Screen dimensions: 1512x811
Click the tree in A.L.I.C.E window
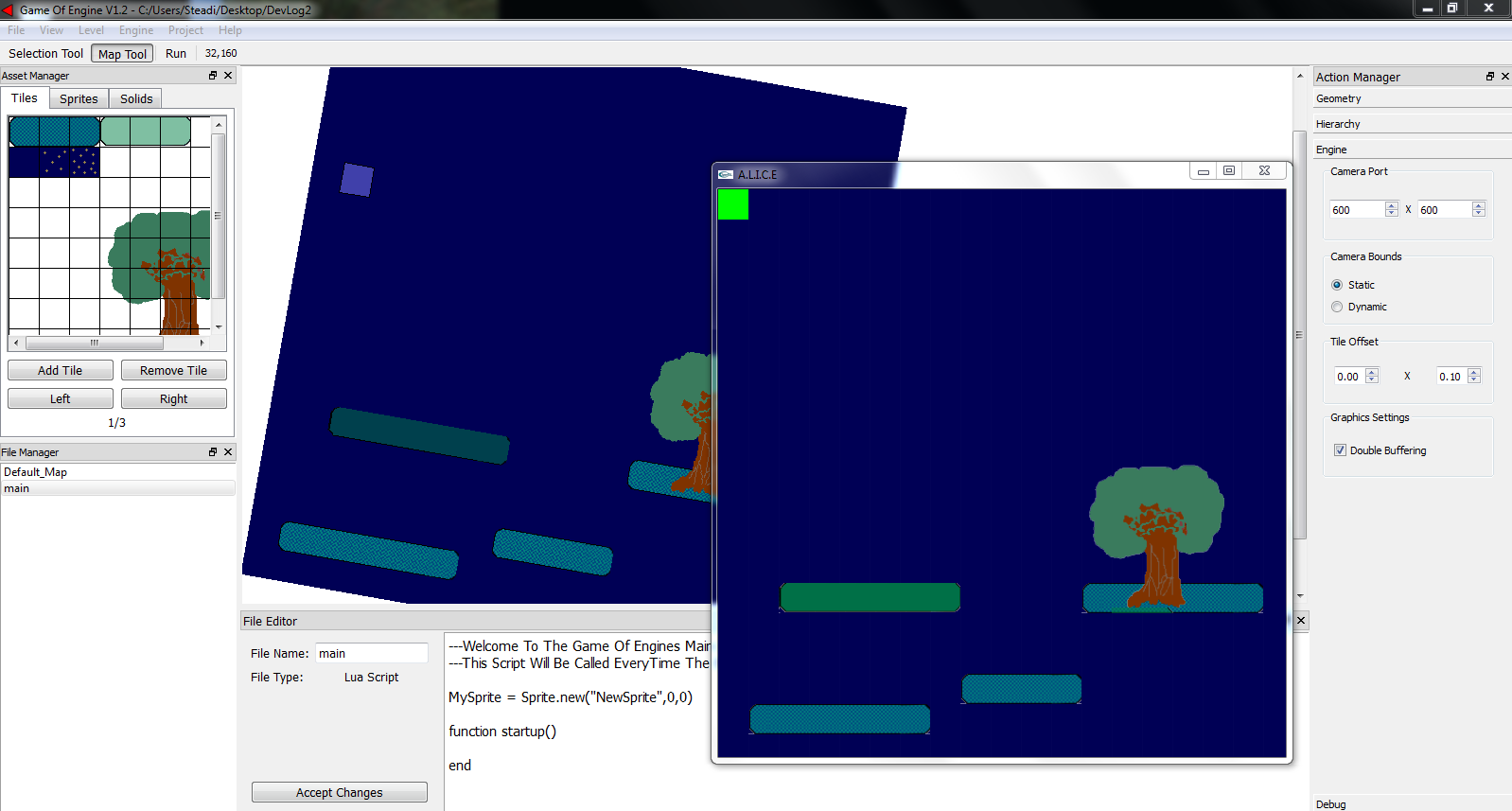pyautogui.click(x=1156, y=535)
